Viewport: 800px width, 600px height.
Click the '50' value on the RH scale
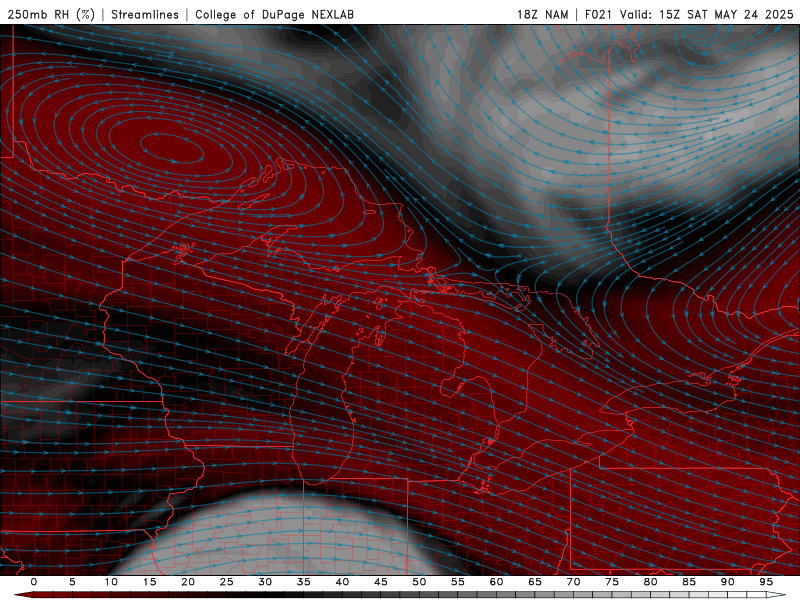419,582
